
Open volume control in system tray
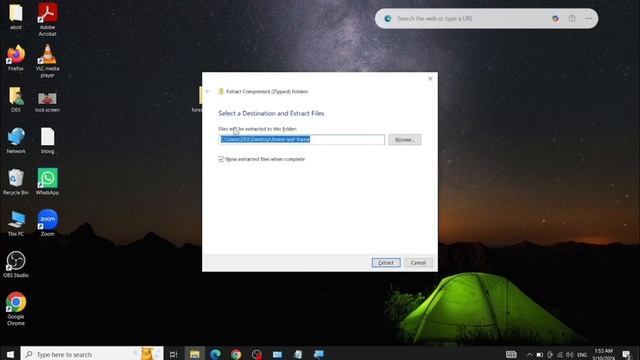pyautogui.click(x=570, y=354)
